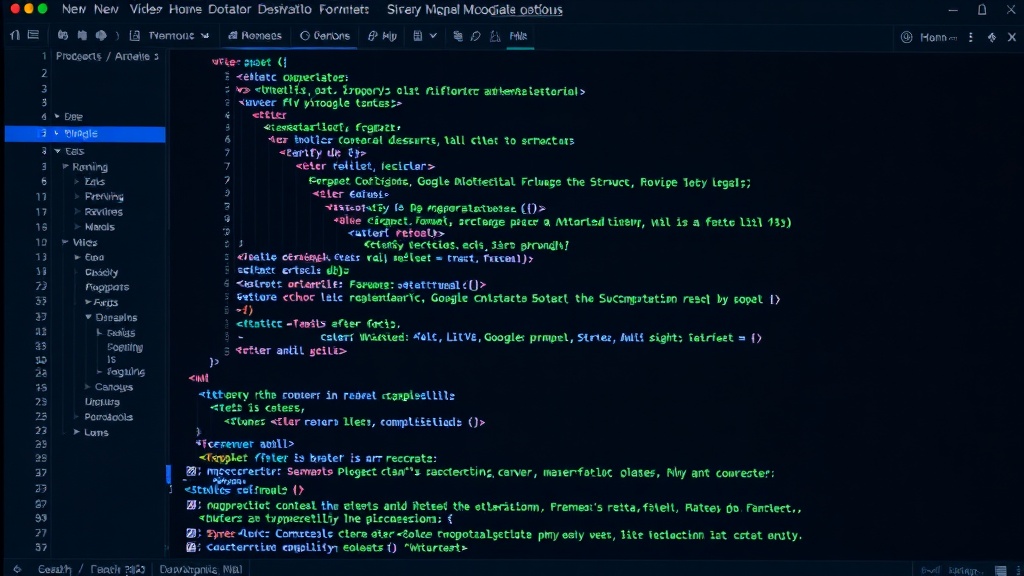Click the Cerions tab button
The width and height of the screenshot is (1024, 576).
[325, 36]
